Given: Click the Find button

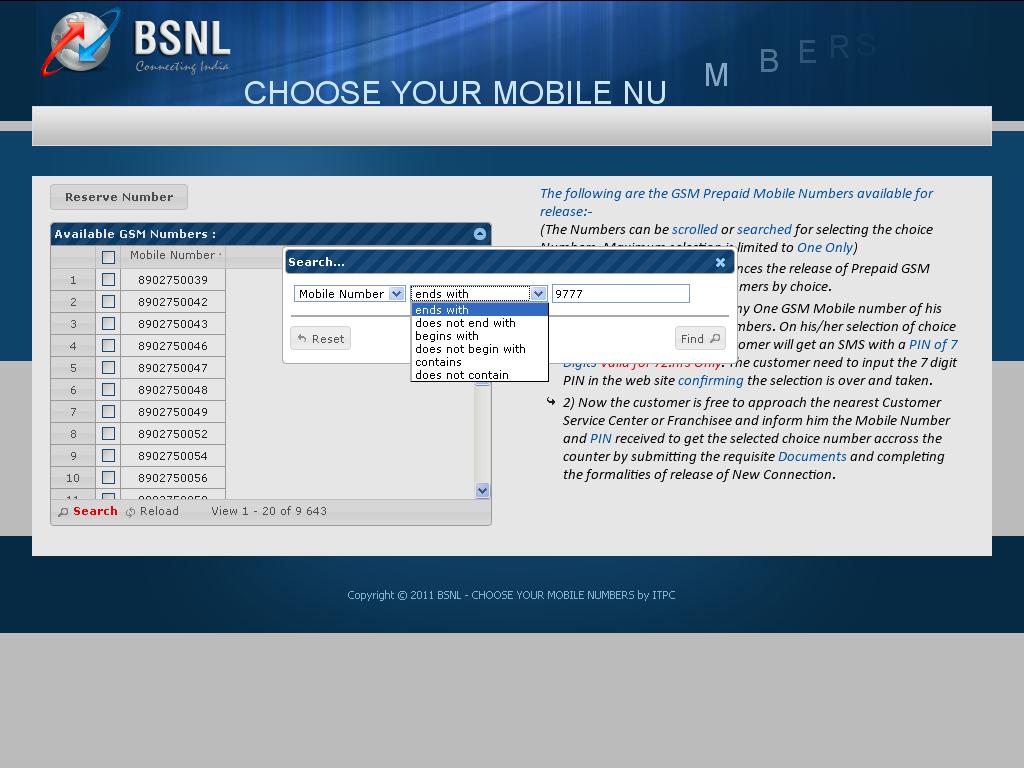Looking at the screenshot, I should click(700, 338).
